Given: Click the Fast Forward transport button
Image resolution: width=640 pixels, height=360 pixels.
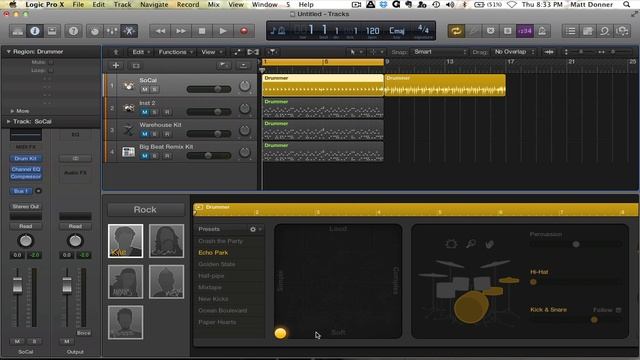Looking at the screenshot, I should [x=181, y=31].
